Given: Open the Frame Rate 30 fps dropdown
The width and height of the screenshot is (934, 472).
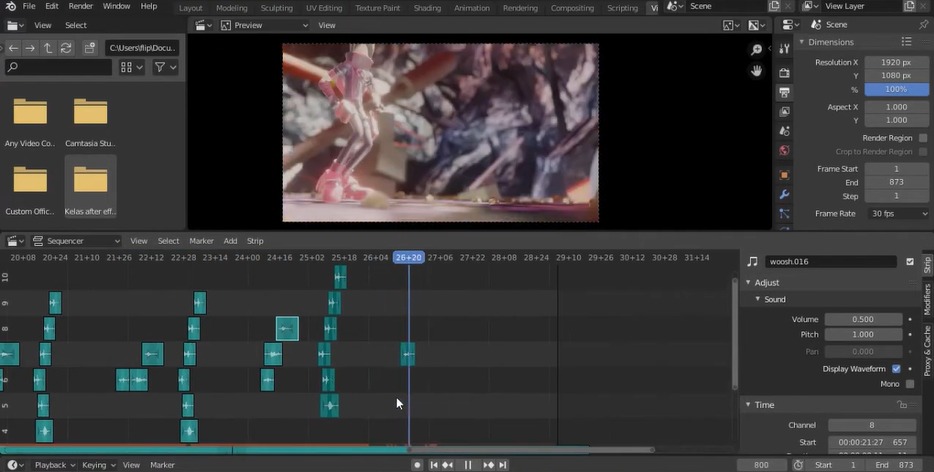Looking at the screenshot, I should (x=898, y=214).
